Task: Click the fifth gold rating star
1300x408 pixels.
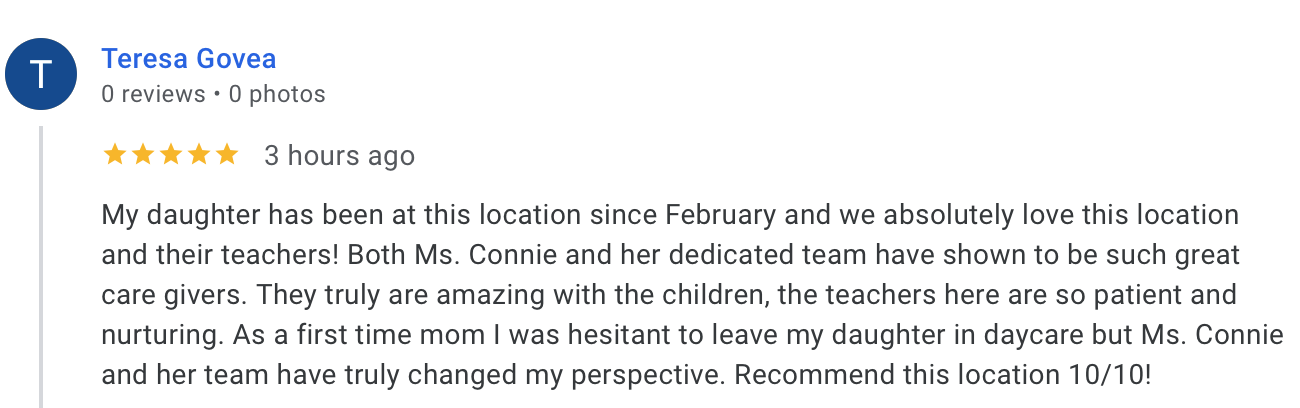Action: click(227, 155)
